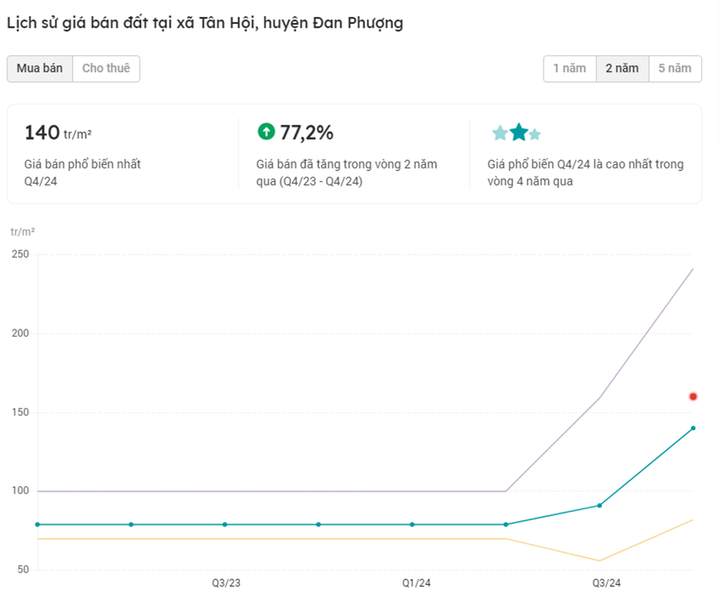Click the teal data point above Q3/24

(x=600, y=505)
